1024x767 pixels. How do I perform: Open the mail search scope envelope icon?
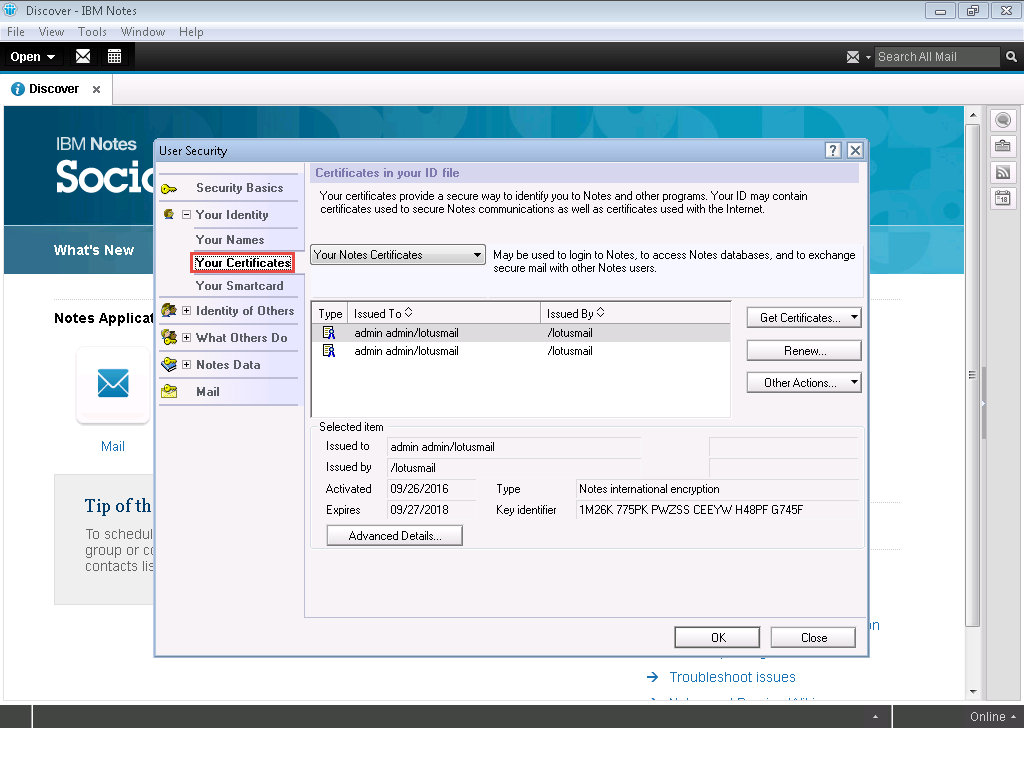(x=853, y=57)
